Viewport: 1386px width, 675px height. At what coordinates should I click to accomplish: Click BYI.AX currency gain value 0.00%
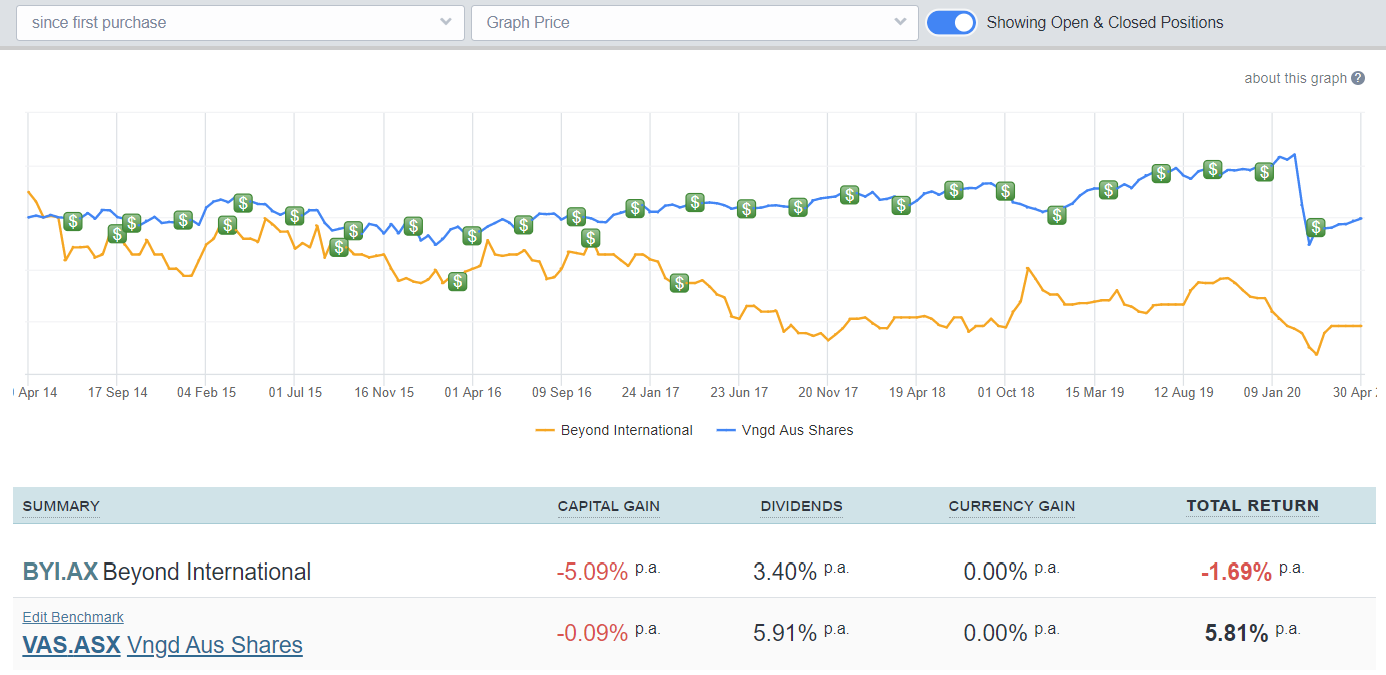995,572
